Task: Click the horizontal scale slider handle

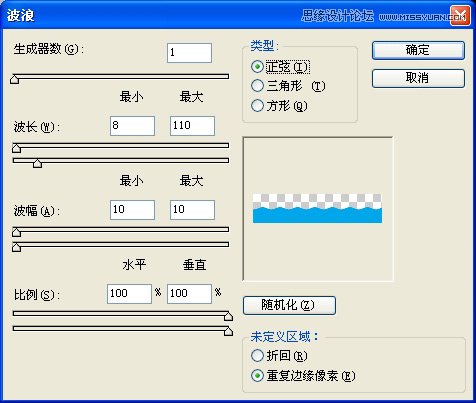Action: click(x=228, y=316)
